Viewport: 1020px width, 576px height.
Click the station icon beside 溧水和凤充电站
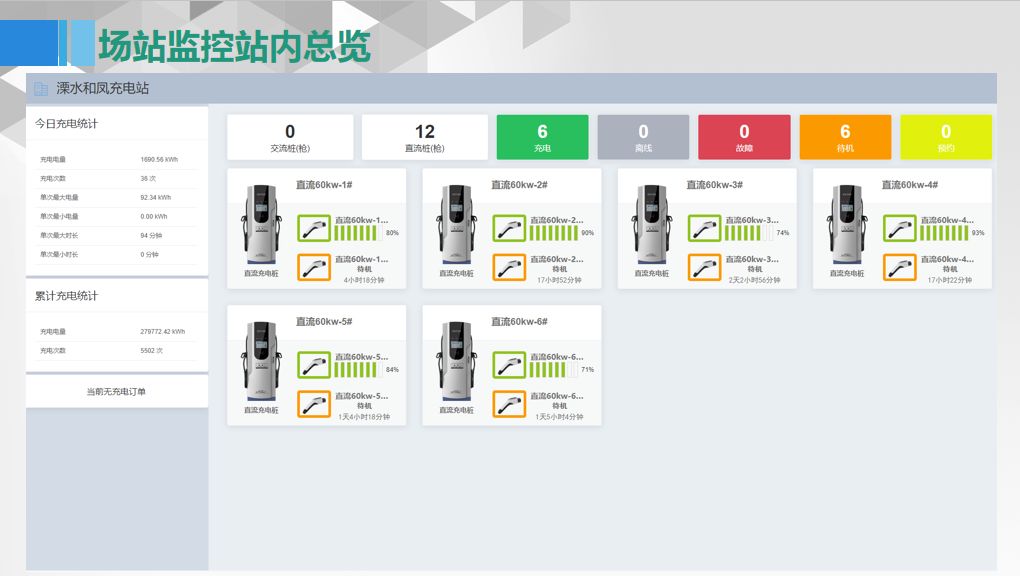click(41, 89)
